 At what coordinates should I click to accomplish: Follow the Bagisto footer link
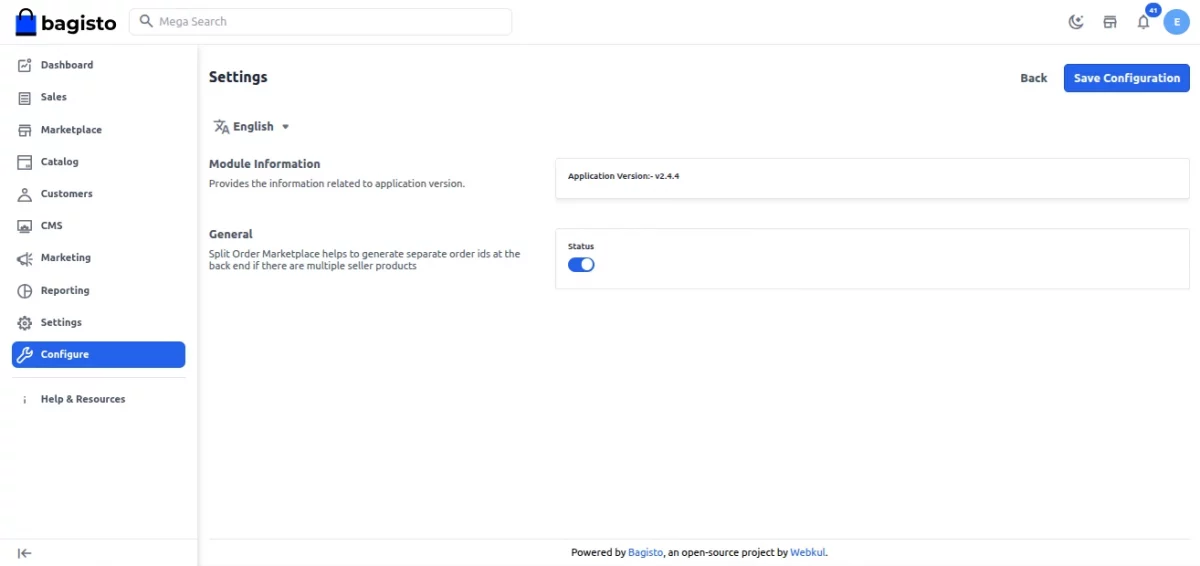(x=646, y=552)
